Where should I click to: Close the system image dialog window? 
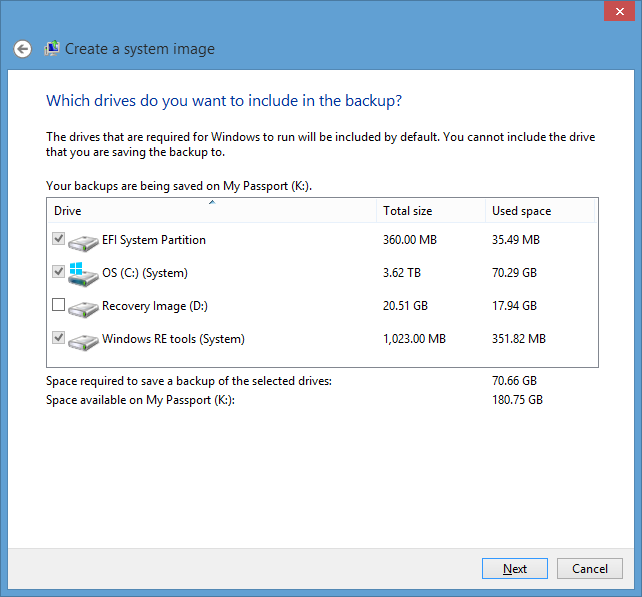tap(619, 11)
